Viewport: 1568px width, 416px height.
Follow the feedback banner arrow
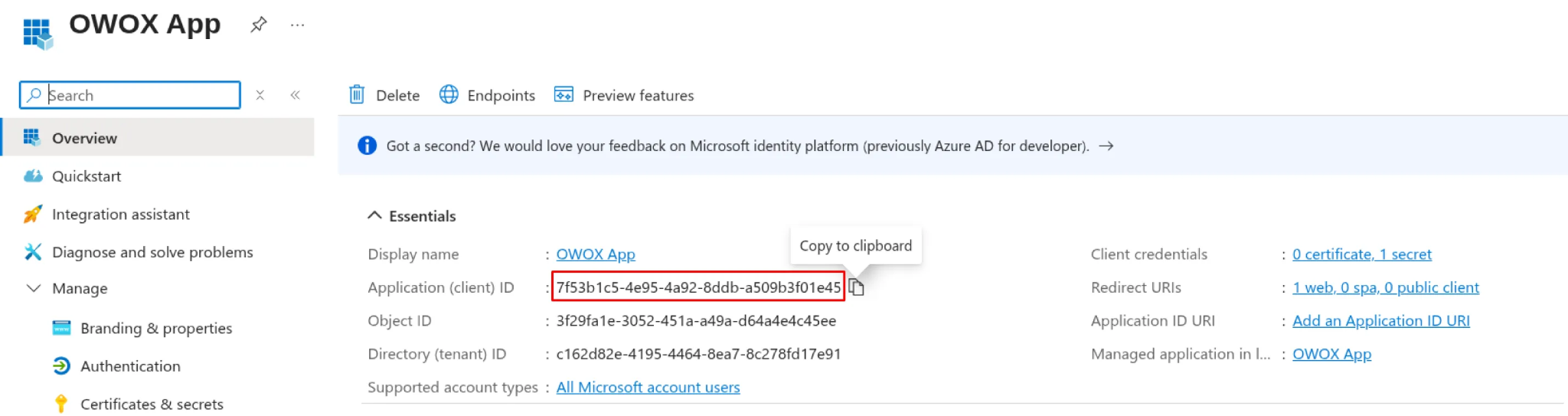1106,146
